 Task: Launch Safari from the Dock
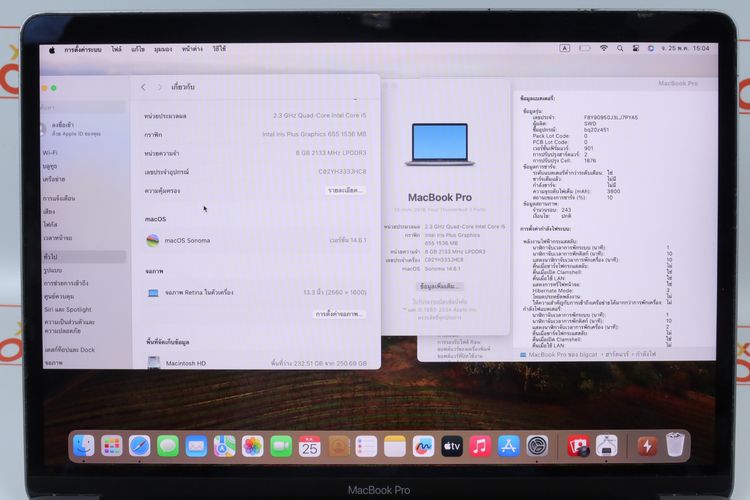point(140,446)
